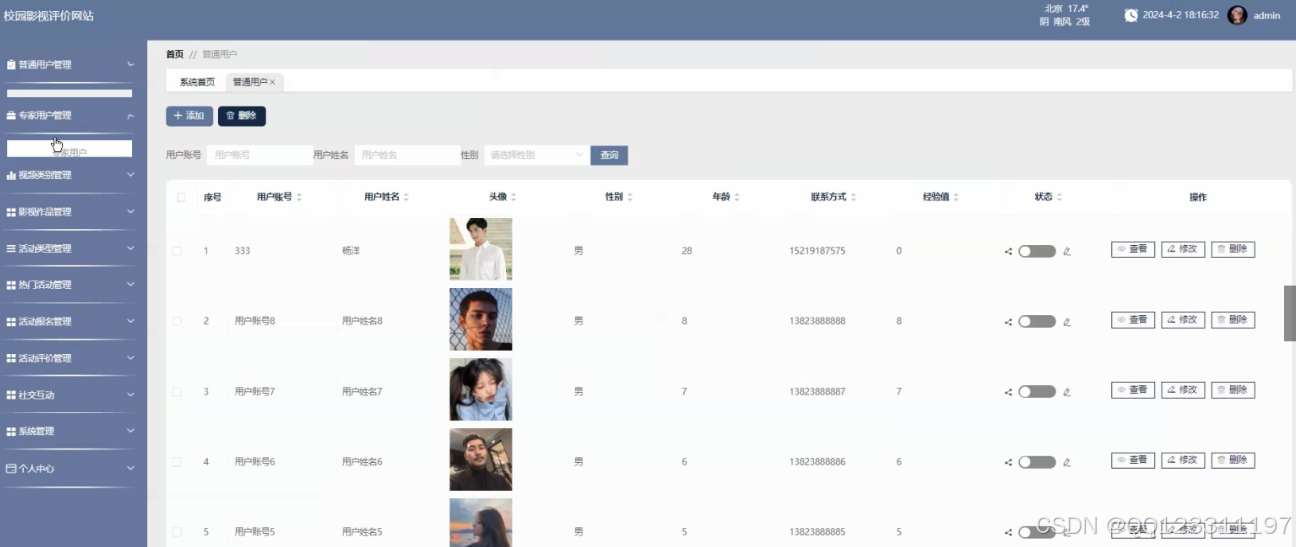
Task: Click 查看 for 用户账号6
Action: [x=1132, y=461]
